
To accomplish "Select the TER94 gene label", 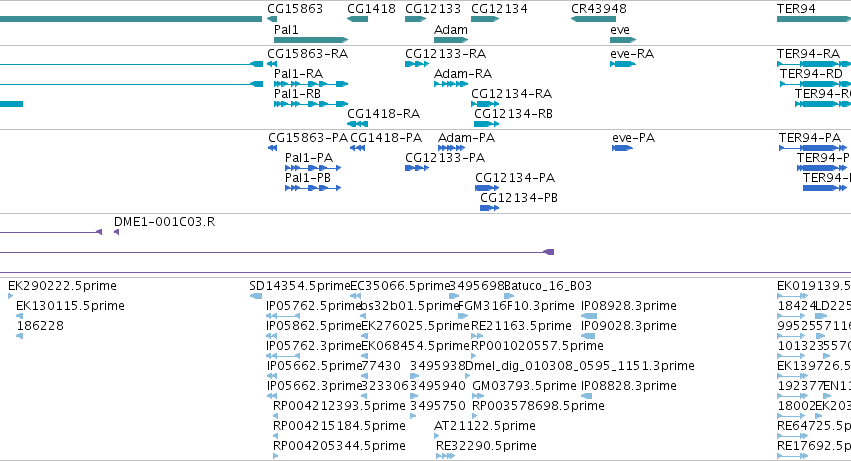I will coord(796,9).
